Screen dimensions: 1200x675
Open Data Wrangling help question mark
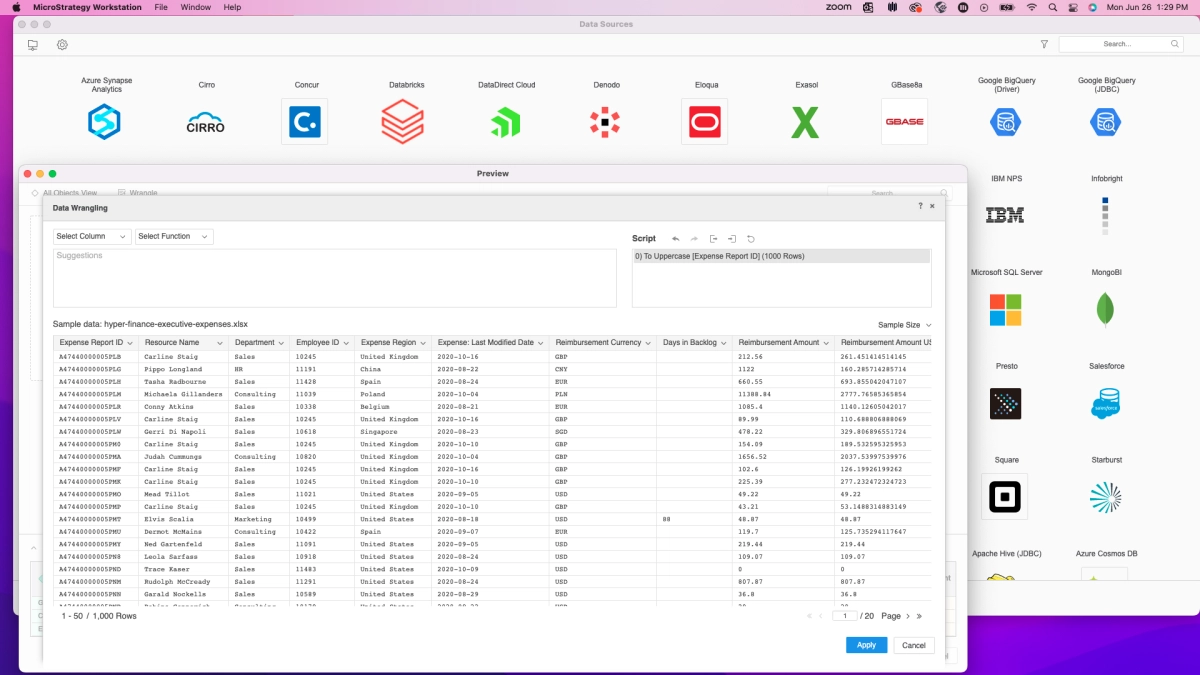point(920,206)
